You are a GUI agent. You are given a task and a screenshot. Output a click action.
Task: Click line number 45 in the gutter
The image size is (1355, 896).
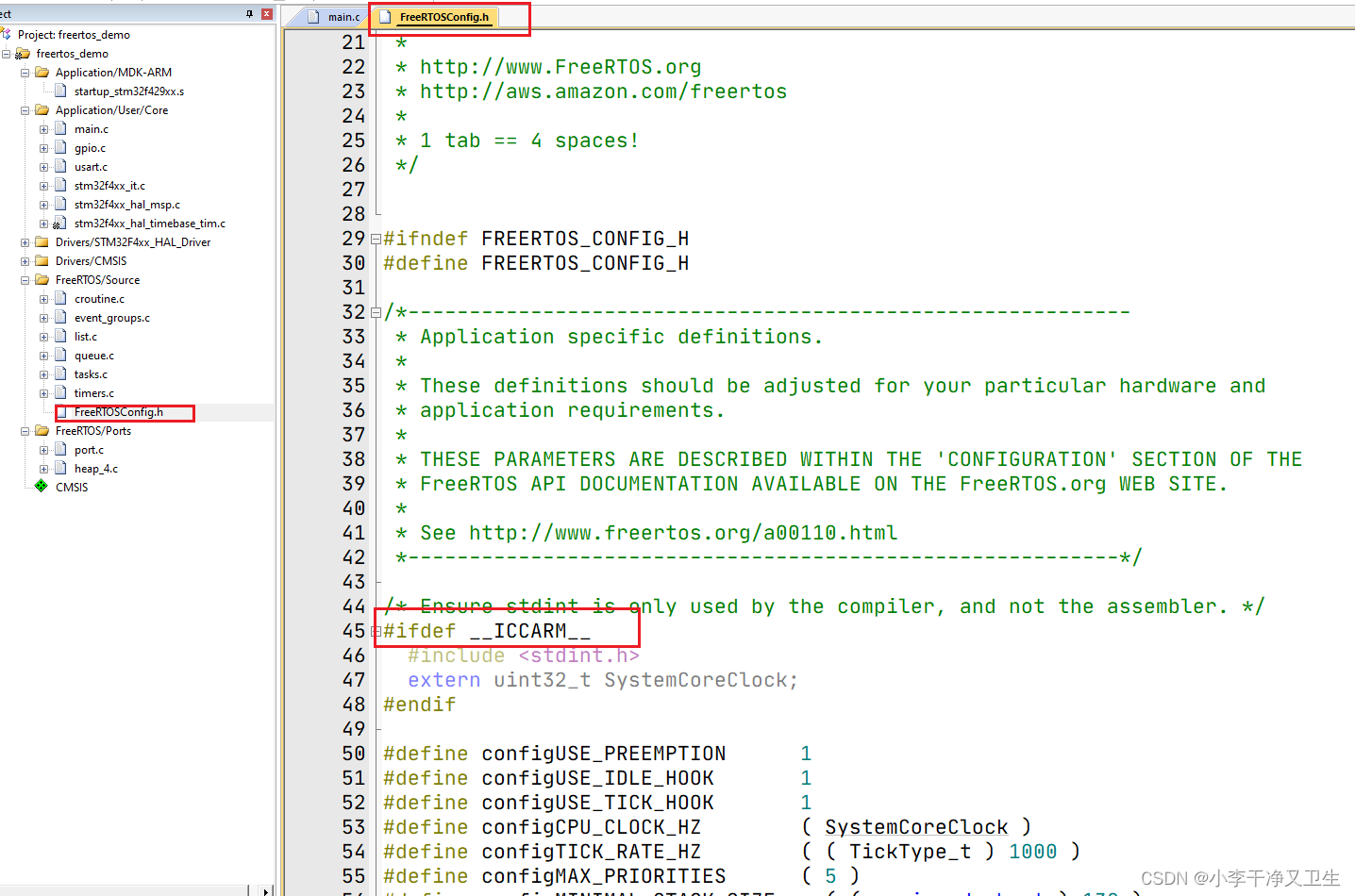coord(354,631)
